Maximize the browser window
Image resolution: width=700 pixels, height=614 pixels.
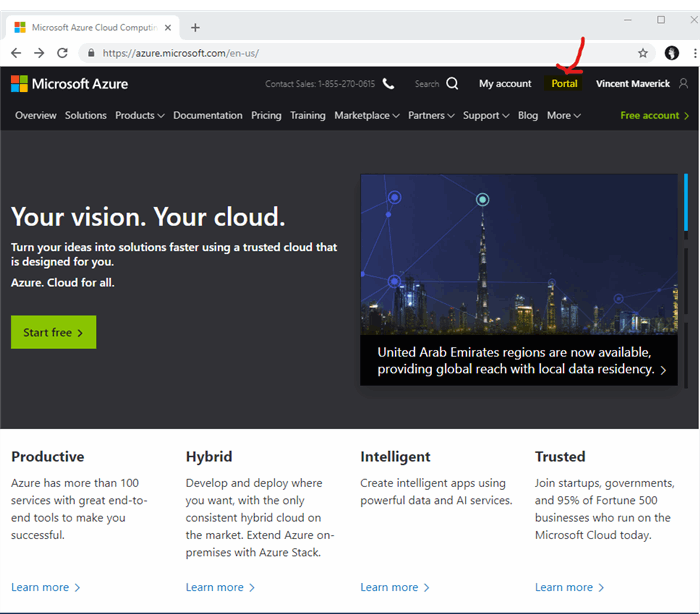click(661, 20)
